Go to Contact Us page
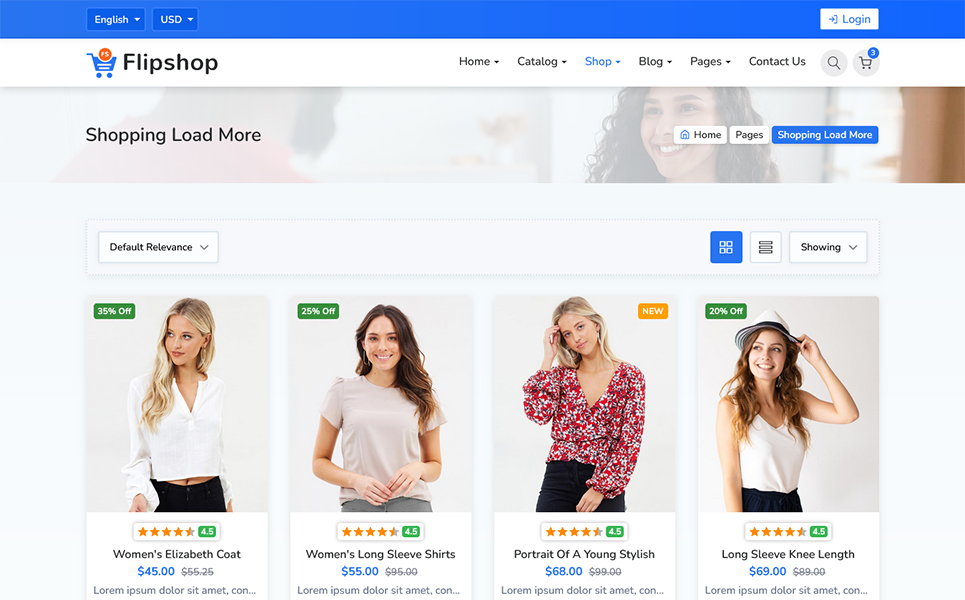 point(777,62)
